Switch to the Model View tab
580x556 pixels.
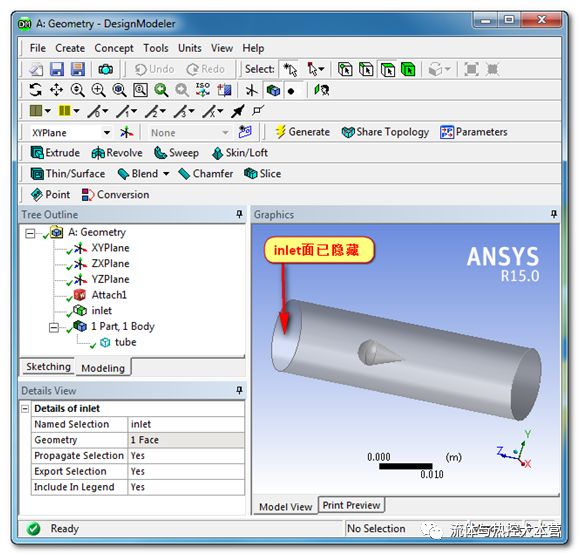pos(285,506)
